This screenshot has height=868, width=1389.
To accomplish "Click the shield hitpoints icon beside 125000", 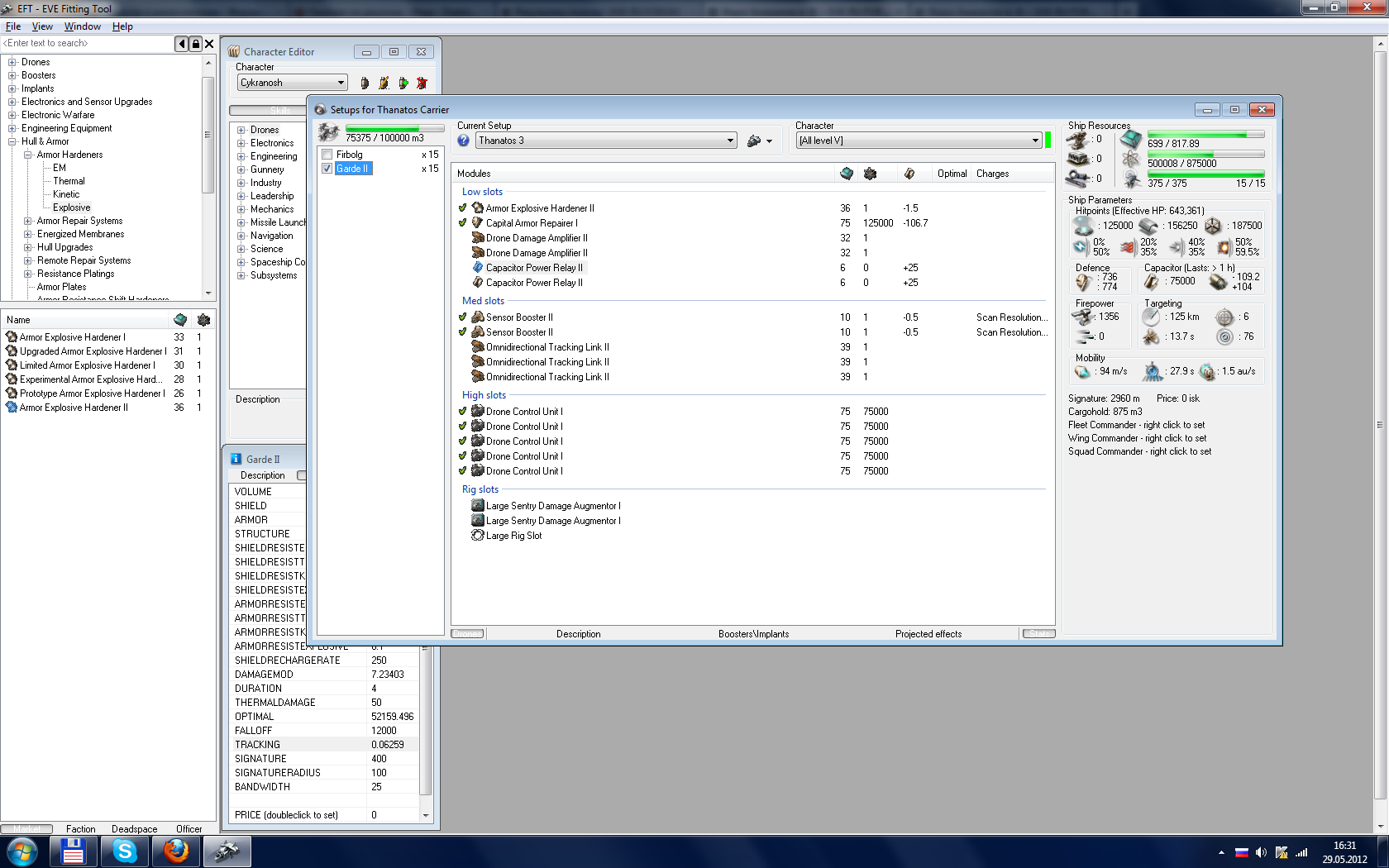I will point(1083,226).
